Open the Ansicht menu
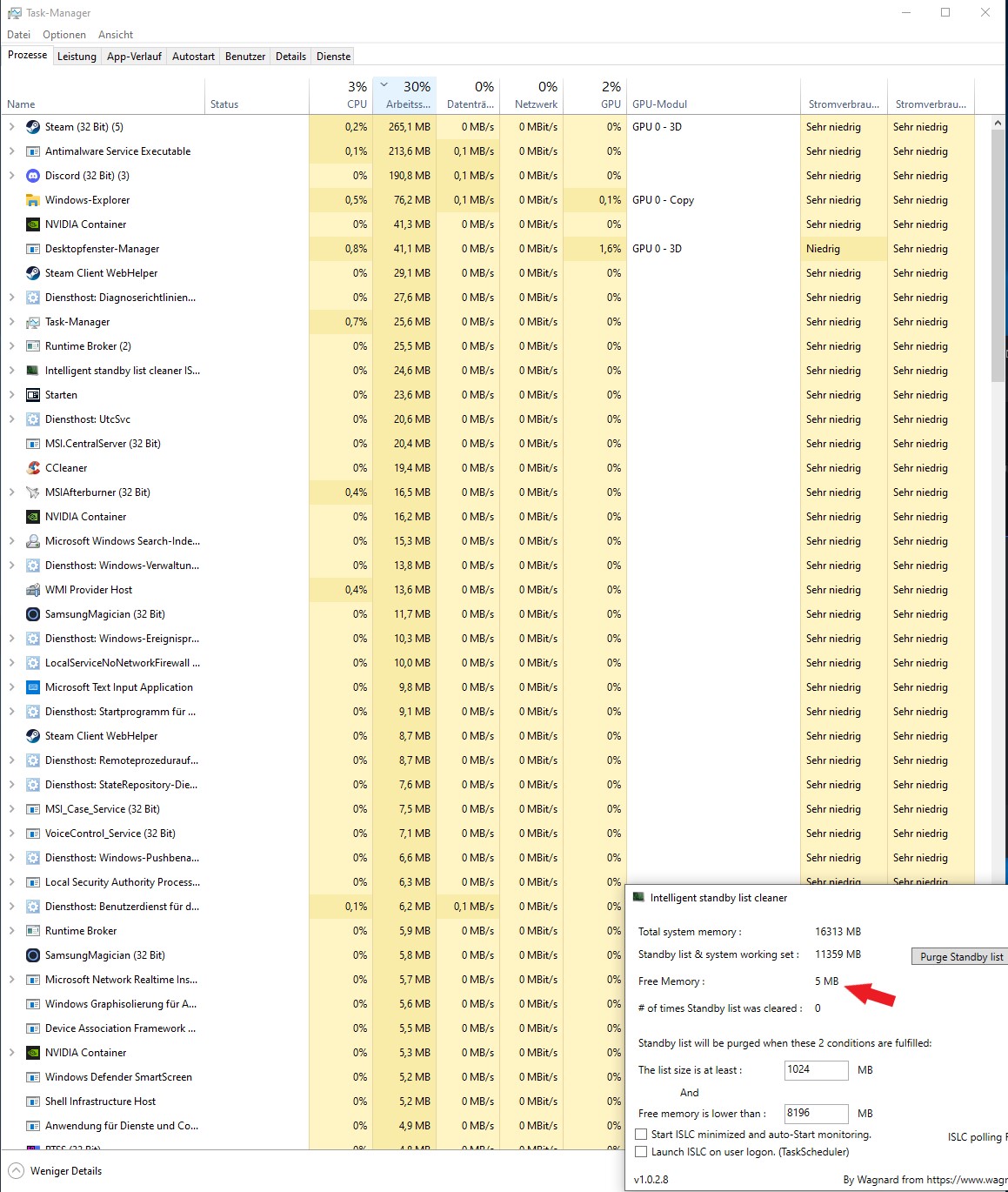Image resolution: width=1008 pixels, height=1192 pixels. [x=116, y=35]
